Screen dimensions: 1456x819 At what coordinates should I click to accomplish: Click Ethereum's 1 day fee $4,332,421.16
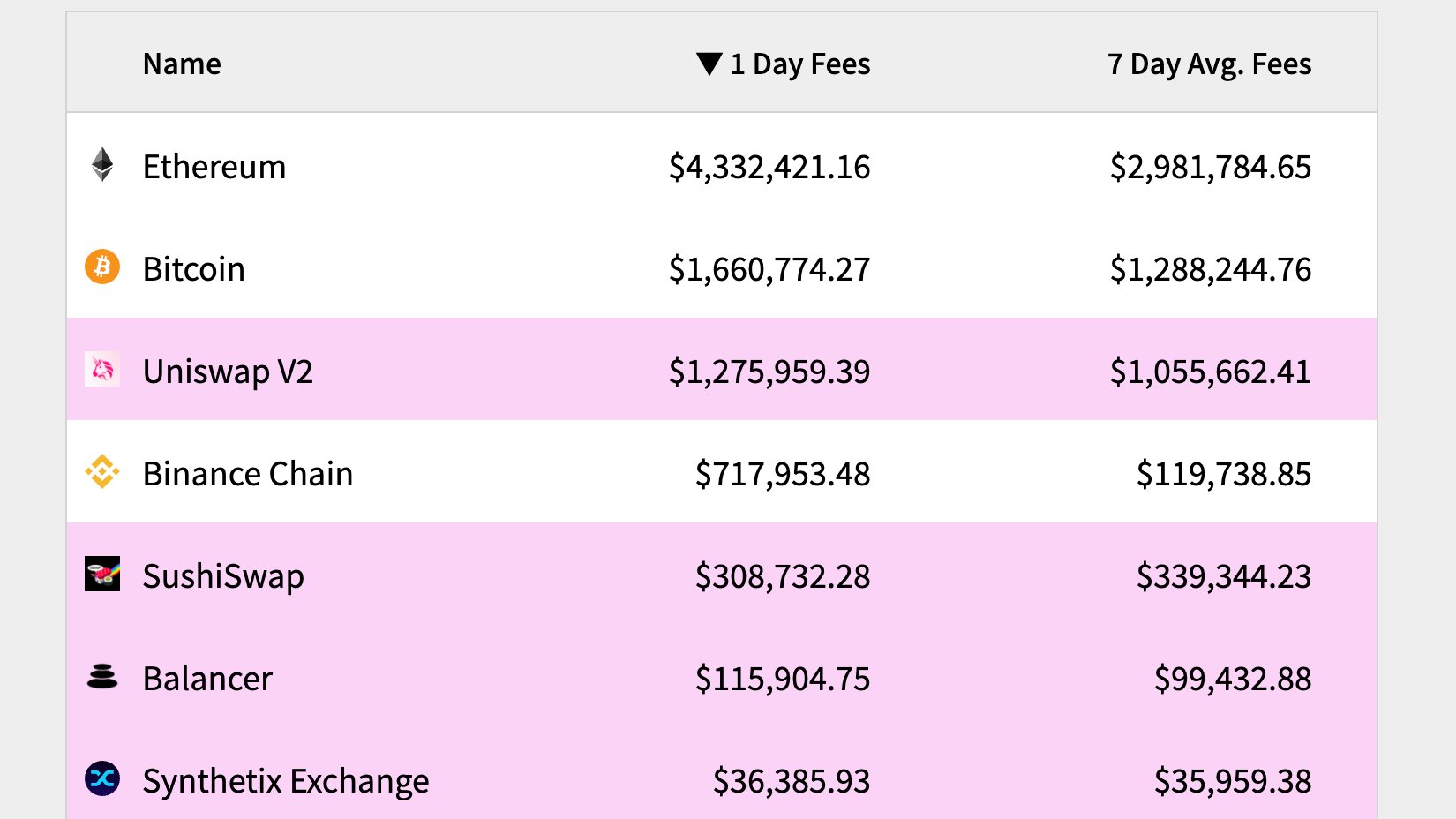(x=769, y=167)
